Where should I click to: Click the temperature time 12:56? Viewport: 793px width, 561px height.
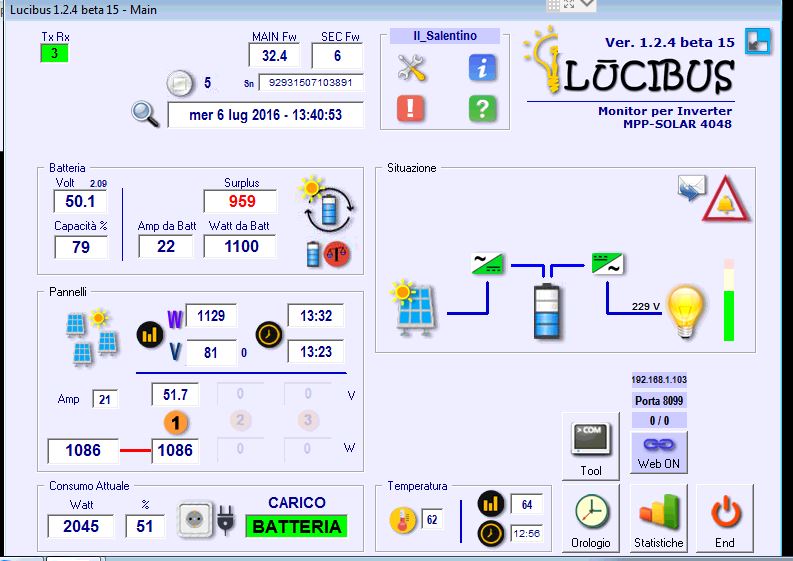point(526,534)
